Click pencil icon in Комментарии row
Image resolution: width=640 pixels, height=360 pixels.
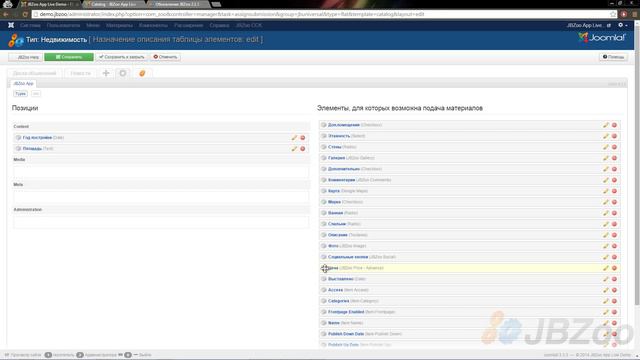(606, 180)
